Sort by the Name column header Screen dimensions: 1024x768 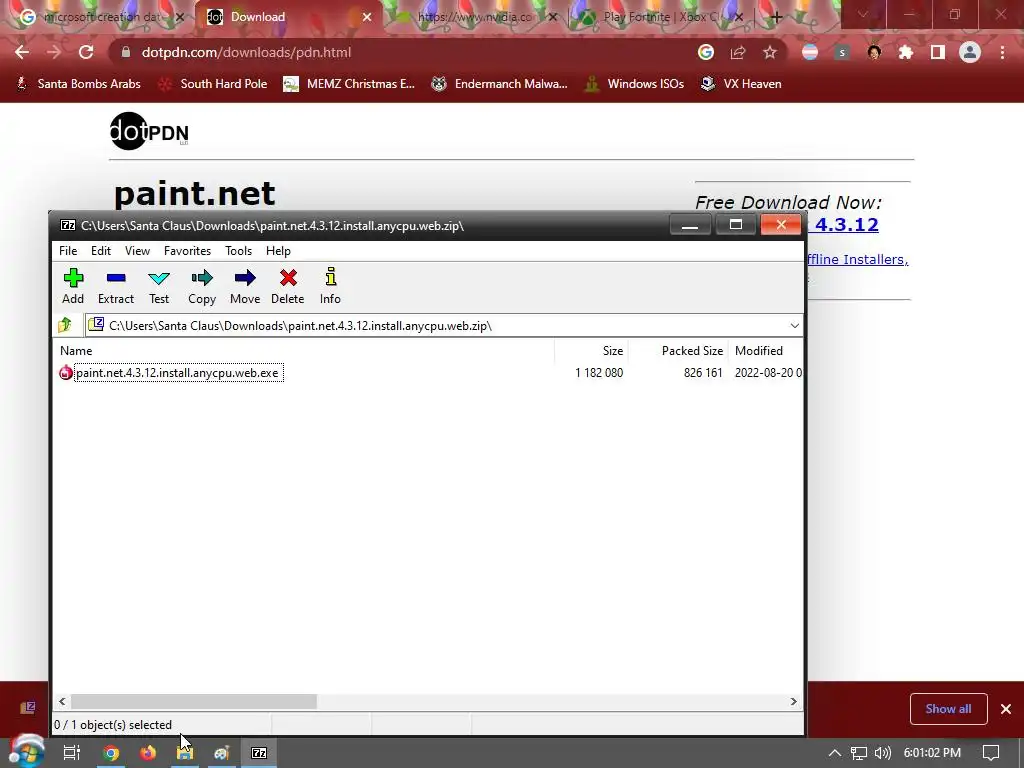point(76,351)
